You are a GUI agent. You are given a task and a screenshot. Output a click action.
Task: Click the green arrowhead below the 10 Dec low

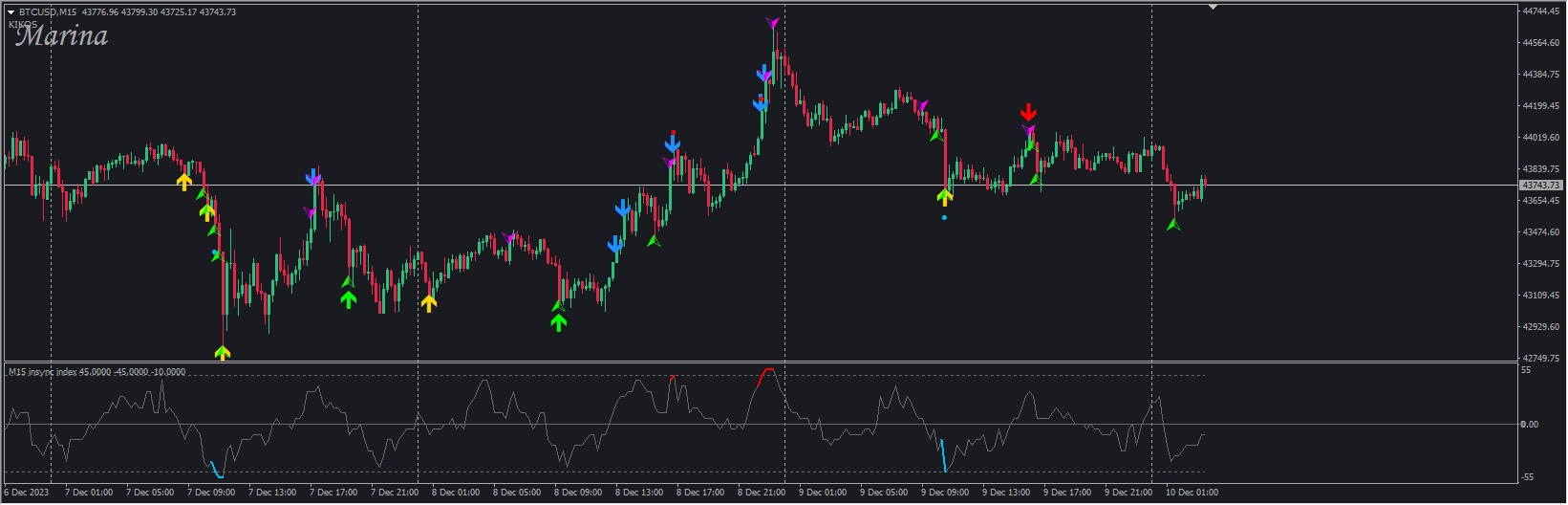coord(1174,225)
